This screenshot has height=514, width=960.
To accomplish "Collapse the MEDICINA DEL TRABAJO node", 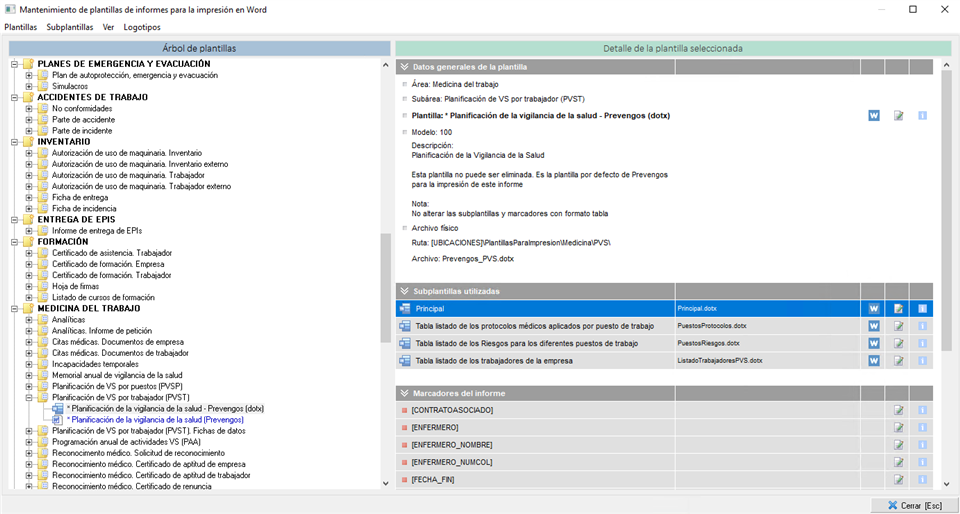I will click(14, 308).
